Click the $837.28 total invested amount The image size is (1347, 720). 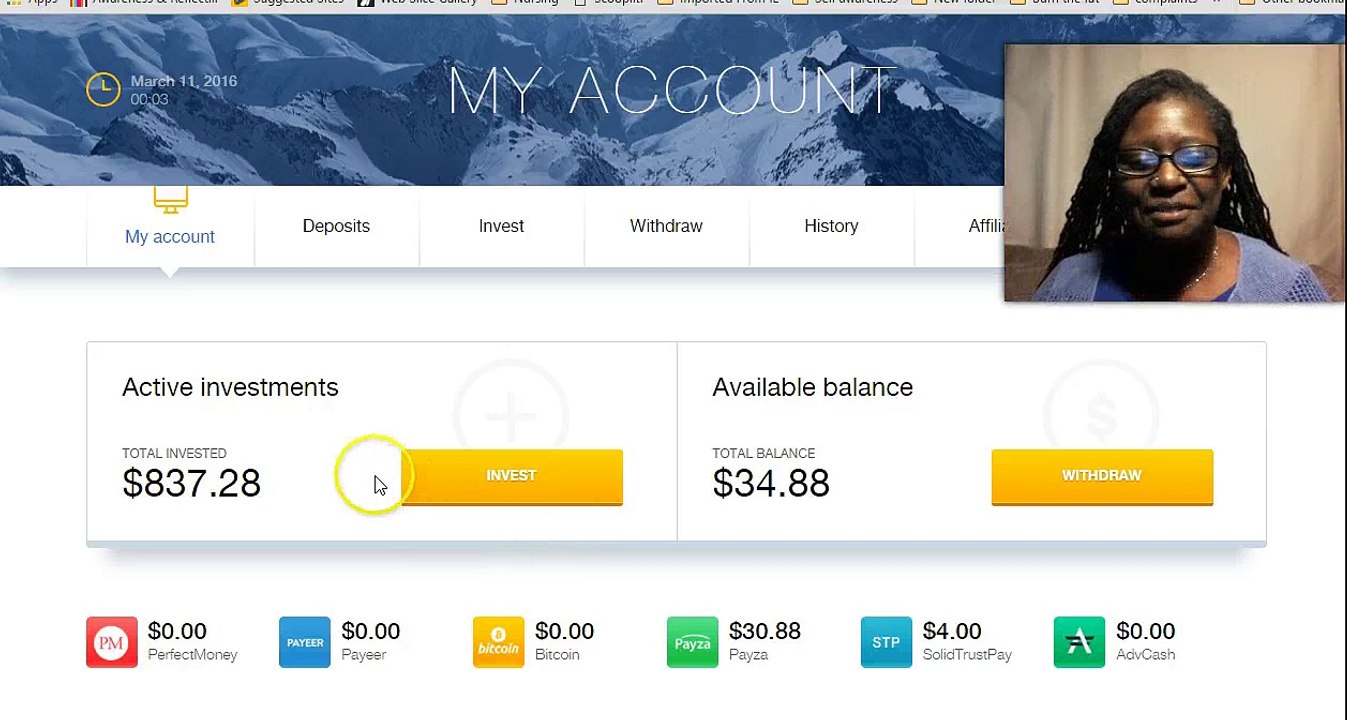click(x=191, y=483)
